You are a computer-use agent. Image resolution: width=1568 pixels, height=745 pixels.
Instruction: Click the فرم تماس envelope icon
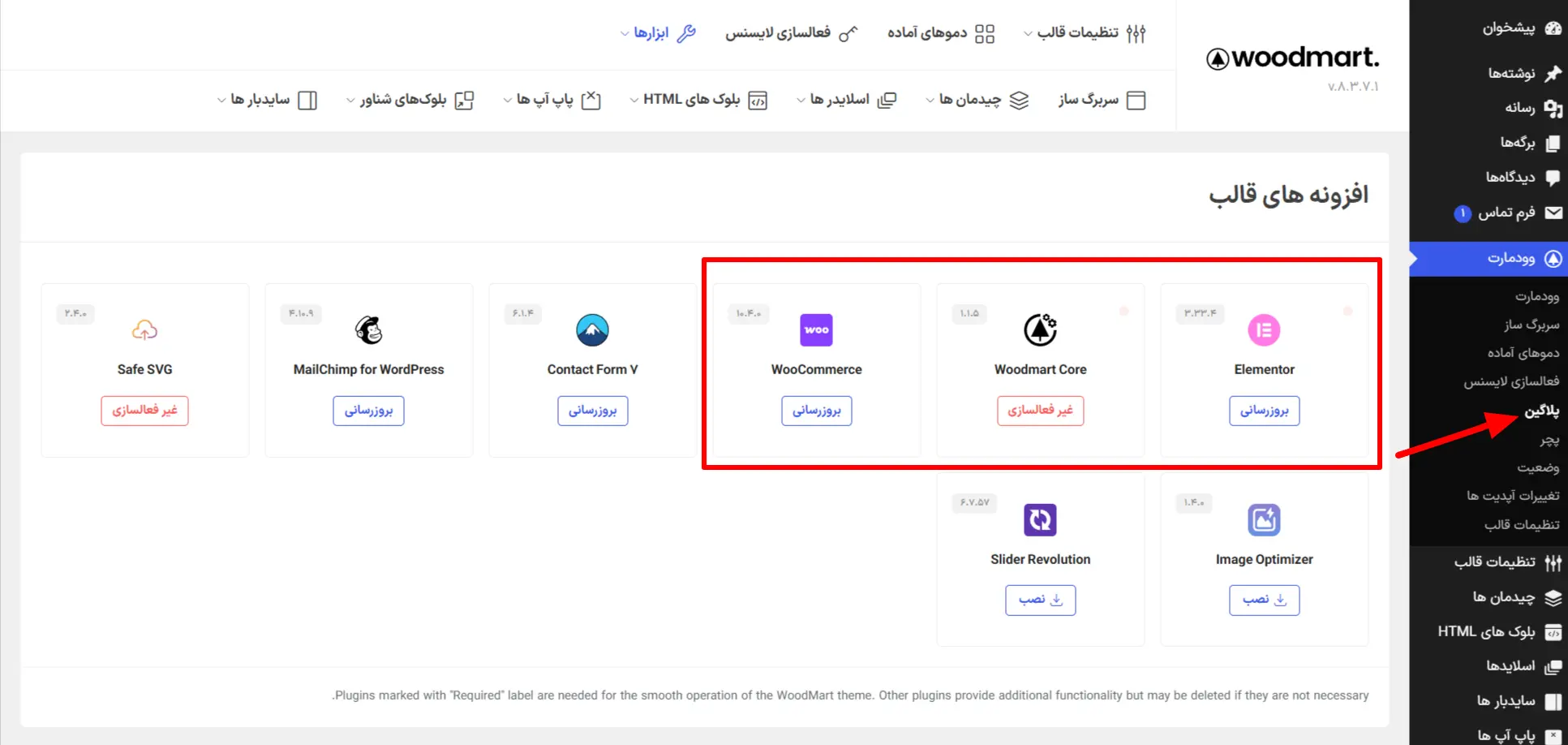1553,213
